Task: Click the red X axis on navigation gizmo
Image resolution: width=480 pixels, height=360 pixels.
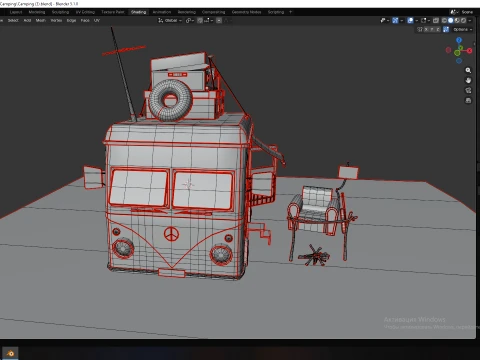Action: click(470, 51)
